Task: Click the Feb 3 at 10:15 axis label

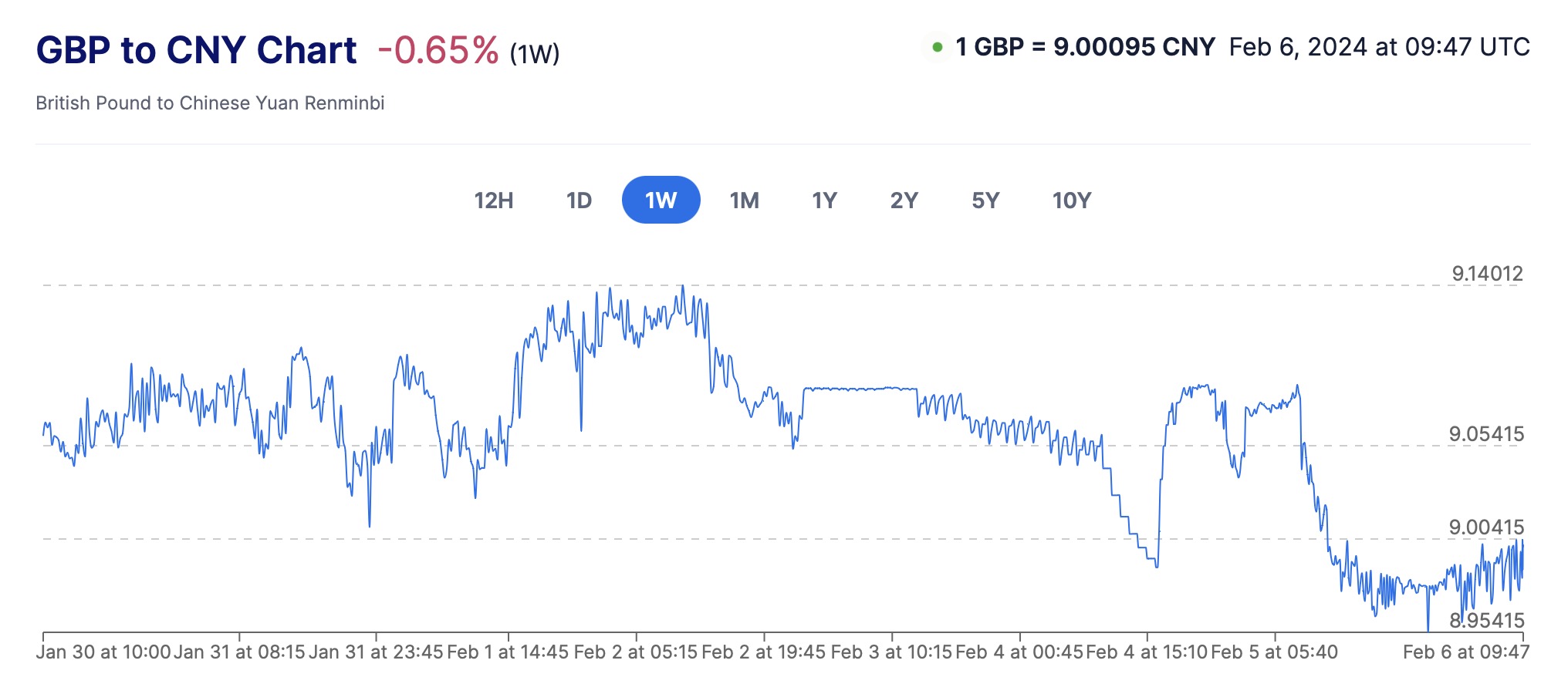Action: pyautogui.click(x=891, y=652)
